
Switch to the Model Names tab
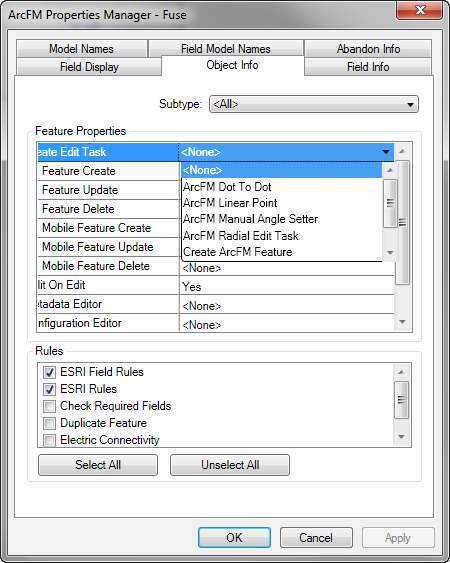82,48
